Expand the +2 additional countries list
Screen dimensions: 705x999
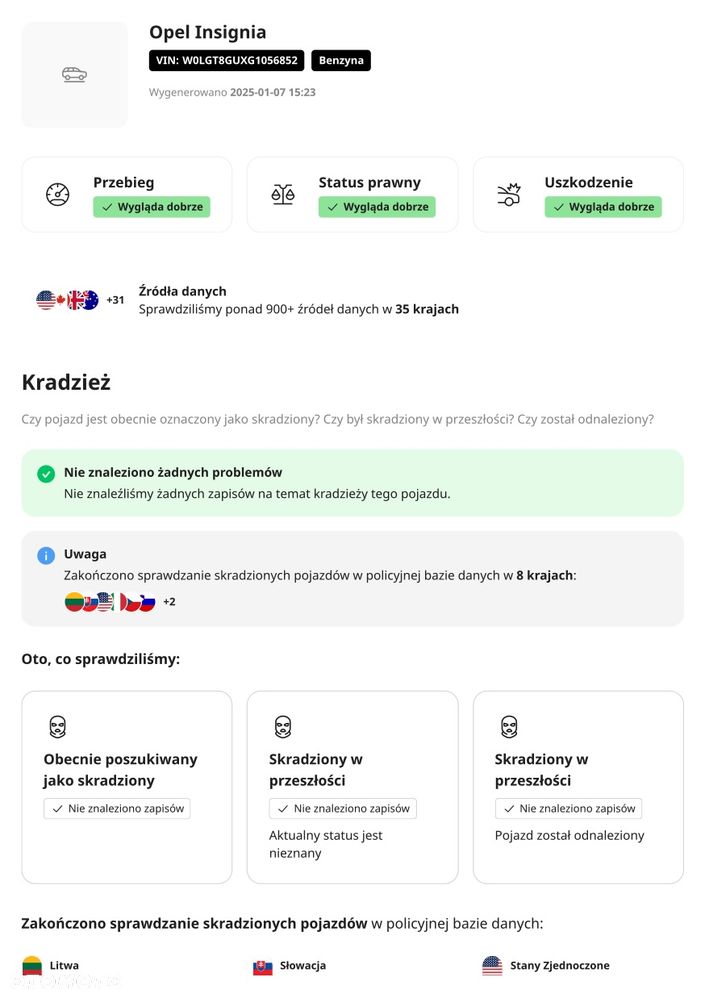tap(169, 602)
